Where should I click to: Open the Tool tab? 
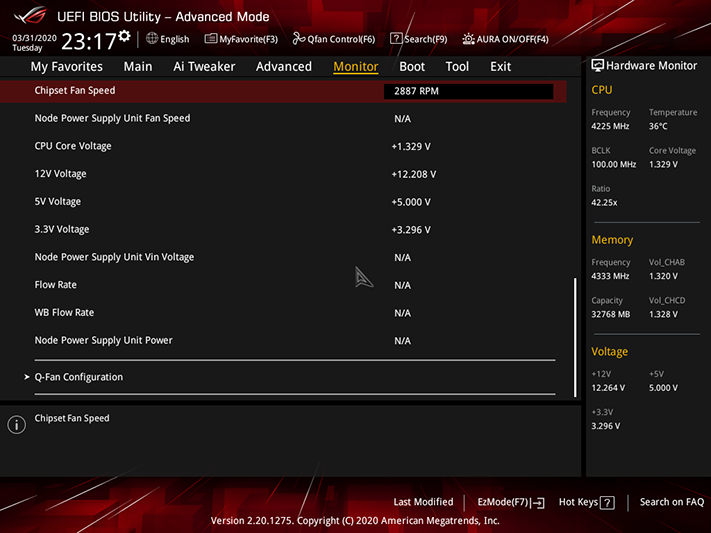click(x=457, y=67)
